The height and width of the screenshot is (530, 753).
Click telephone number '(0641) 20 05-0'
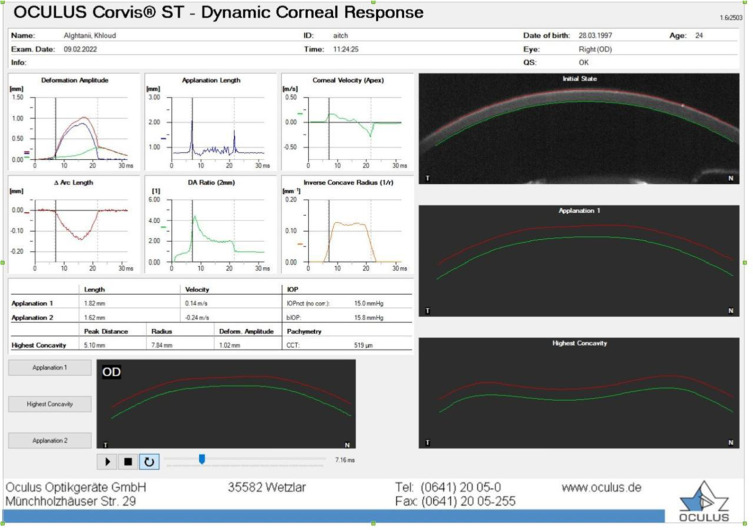point(461,488)
